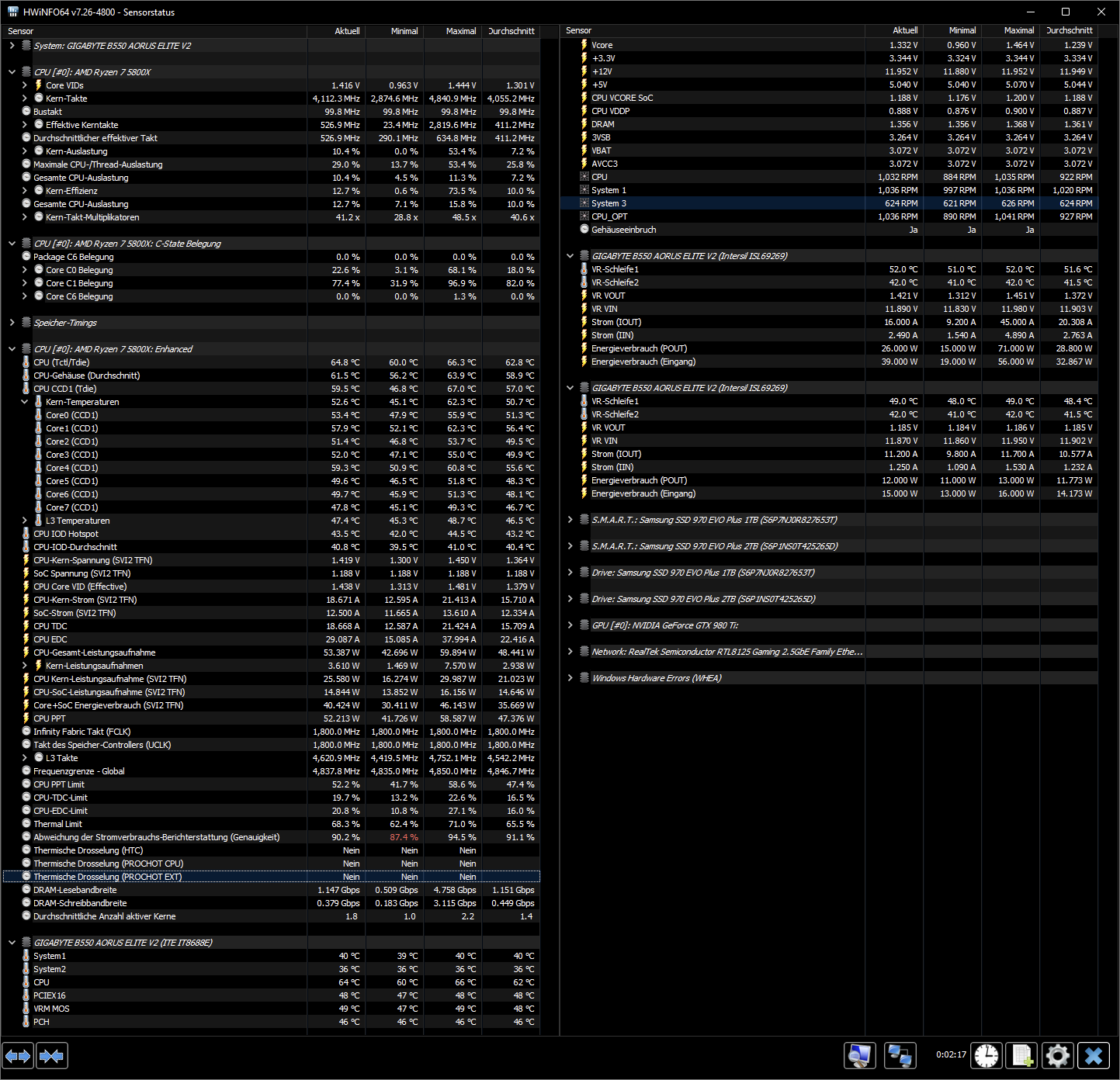Image resolution: width=1120 pixels, height=1080 pixels.
Task: Reset min/max values with clock icon
Action: coord(987,1056)
